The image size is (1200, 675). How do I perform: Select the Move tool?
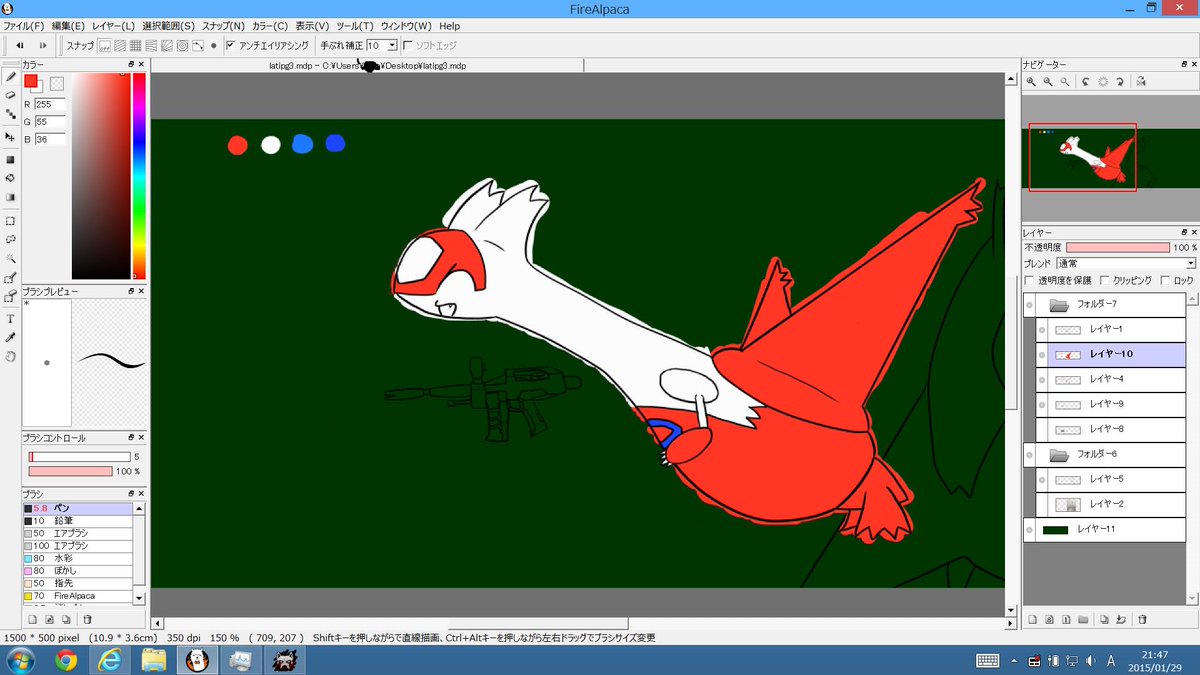[x=10, y=136]
